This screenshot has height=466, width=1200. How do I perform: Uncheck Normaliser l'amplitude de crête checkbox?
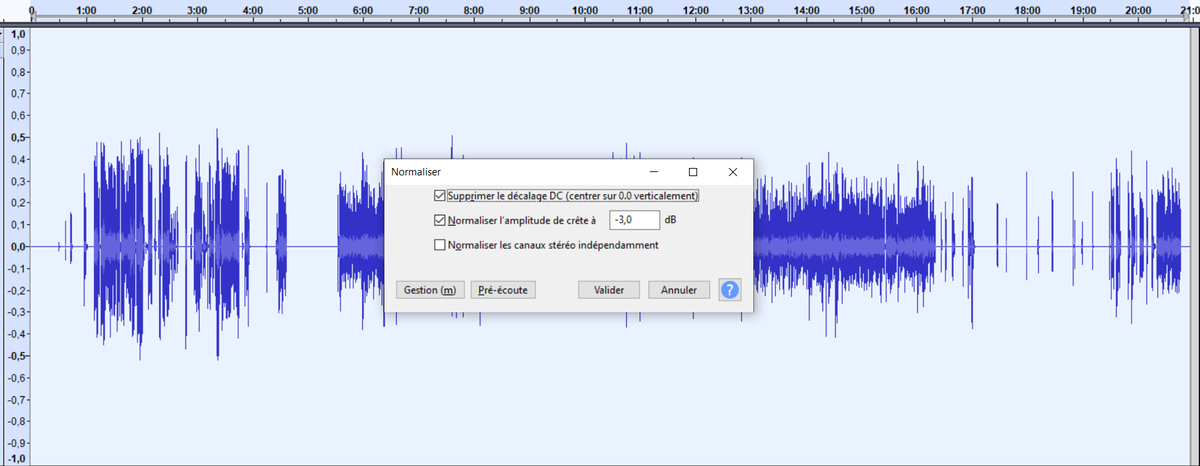click(x=440, y=220)
